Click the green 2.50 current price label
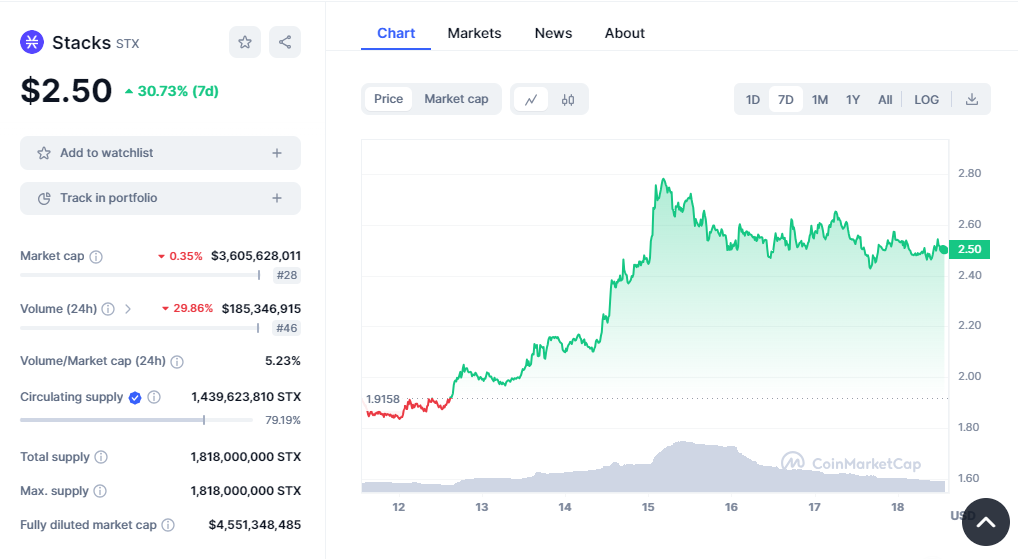The height and width of the screenshot is (559, 1018). point(969,249)
